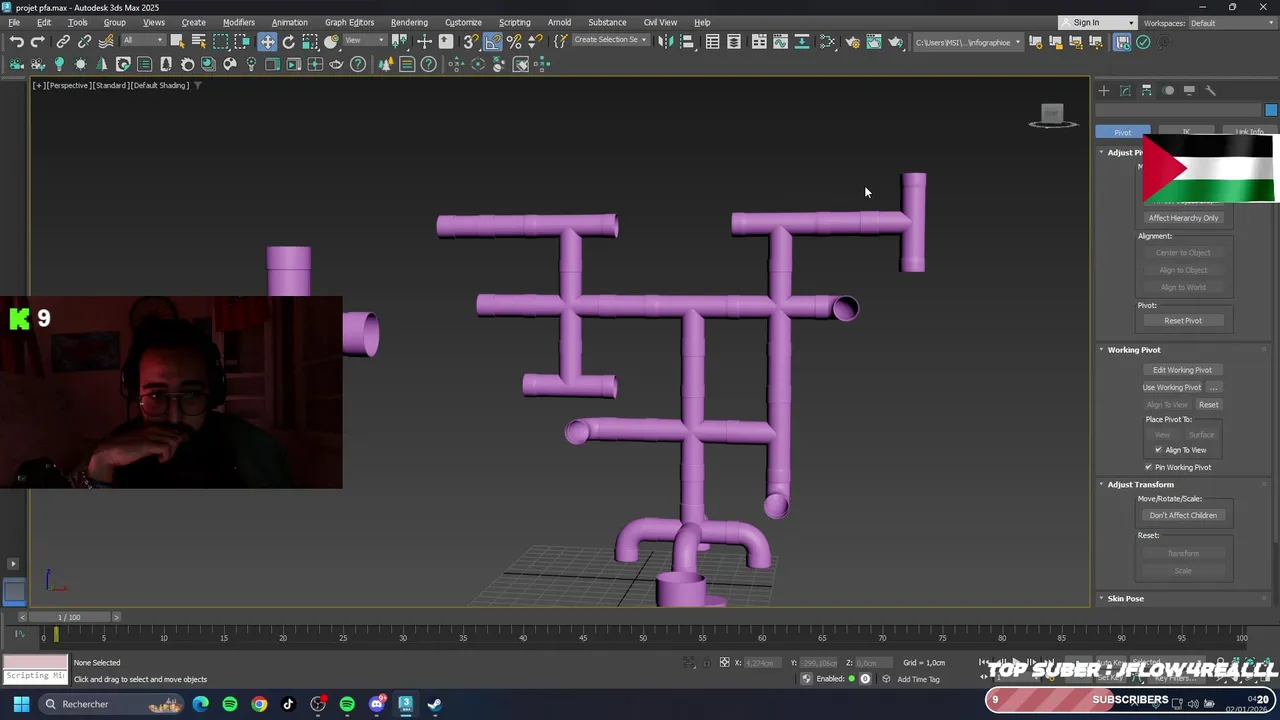This screenshot has width=1280, height=720.
Task: Open the project folder path dropdown
Action: pos(968,42)
